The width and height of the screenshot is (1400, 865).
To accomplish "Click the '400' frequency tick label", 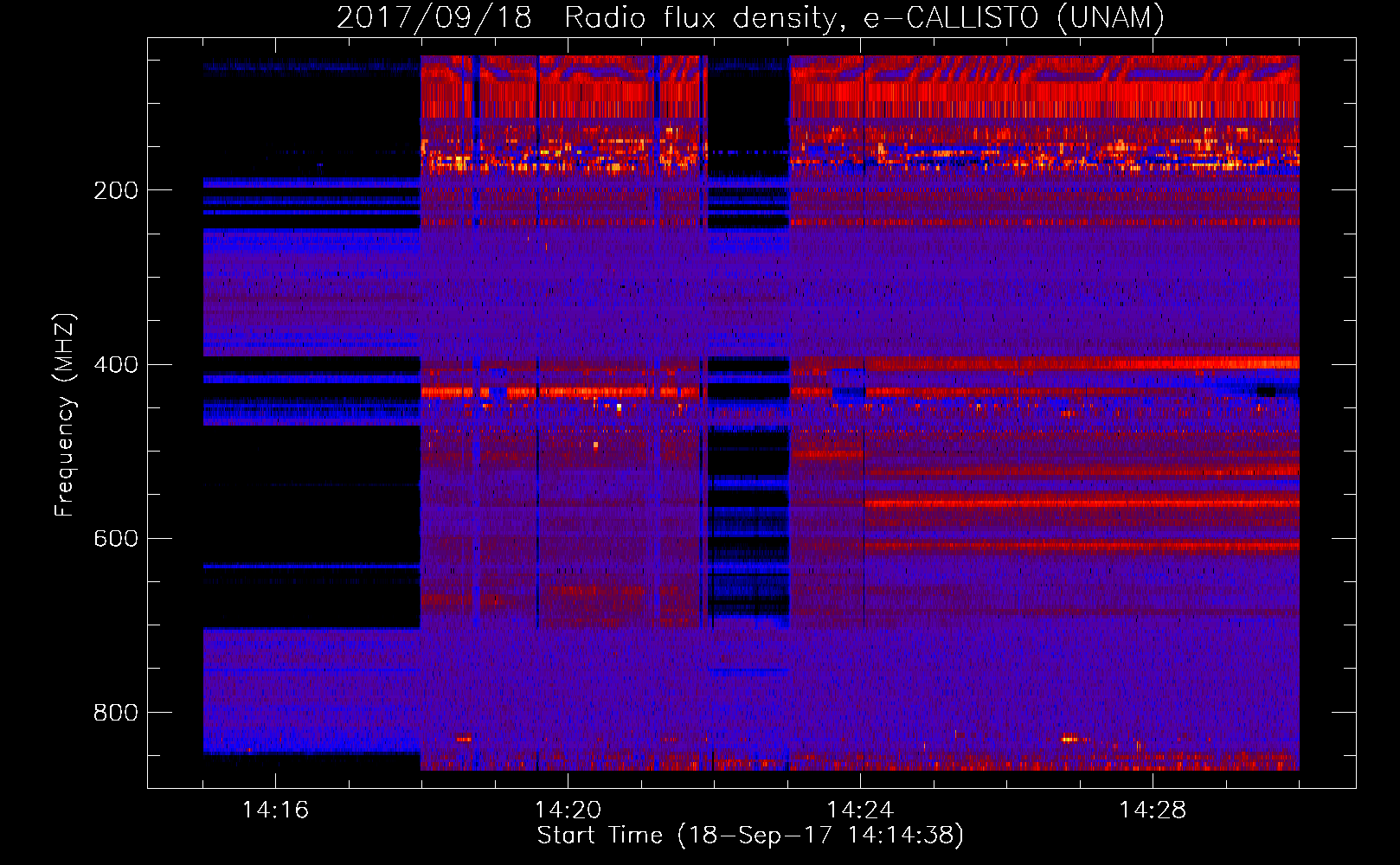I will point(115,364).
